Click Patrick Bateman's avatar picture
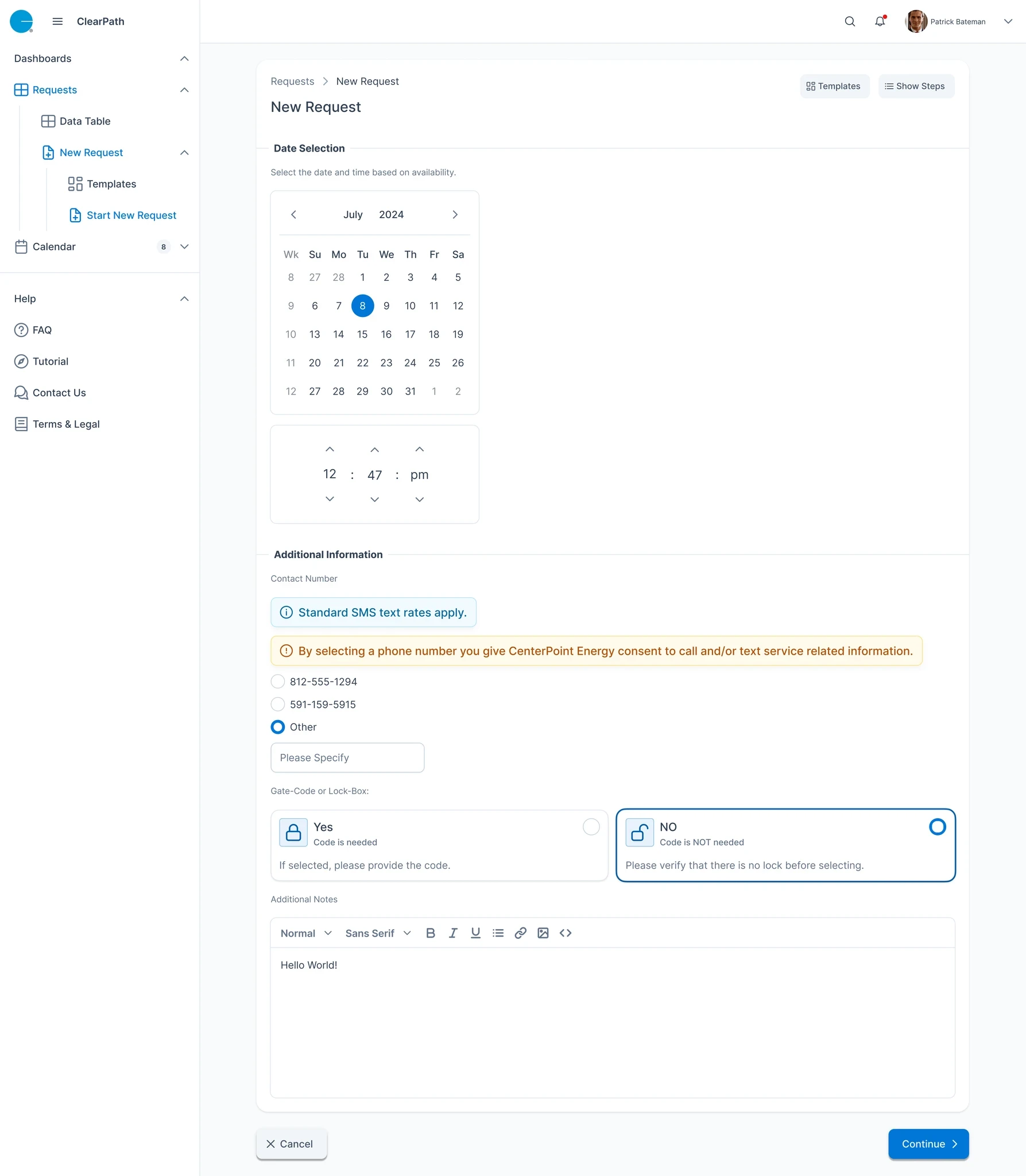Viewport: 1026px width, 1176px height. pyautogui.click(x=916, y=21)
